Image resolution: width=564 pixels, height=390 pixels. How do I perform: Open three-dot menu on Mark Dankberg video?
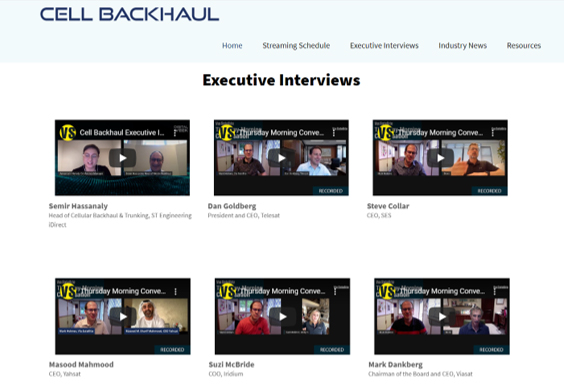[x=495, y=291]
